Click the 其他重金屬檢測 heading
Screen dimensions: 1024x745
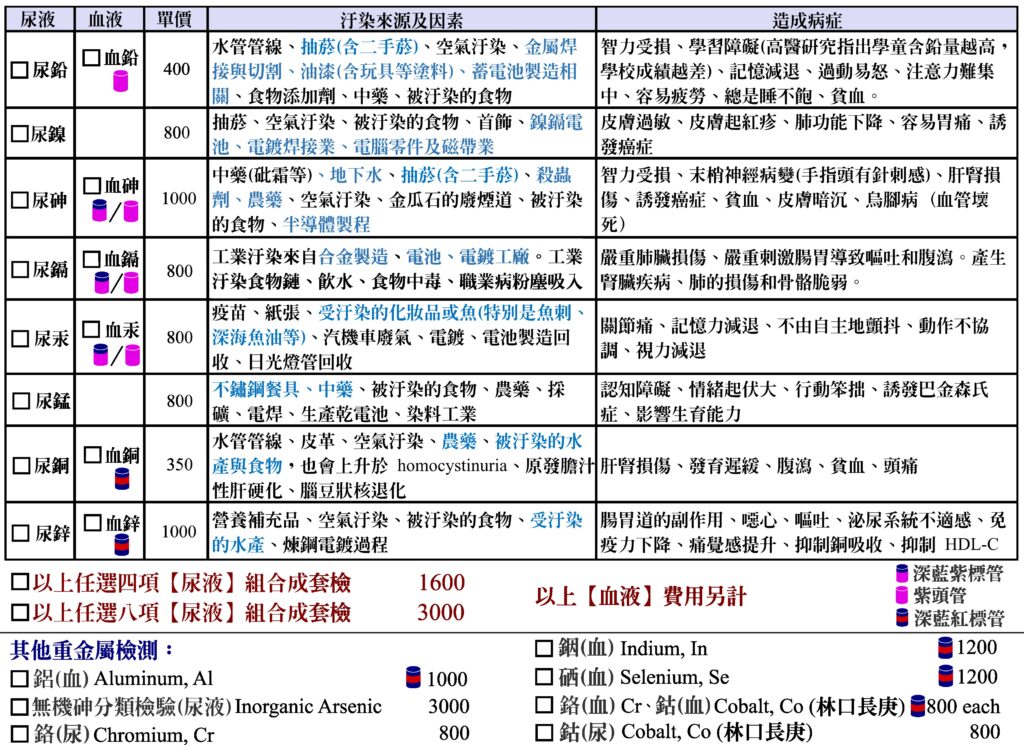(93, 650)
